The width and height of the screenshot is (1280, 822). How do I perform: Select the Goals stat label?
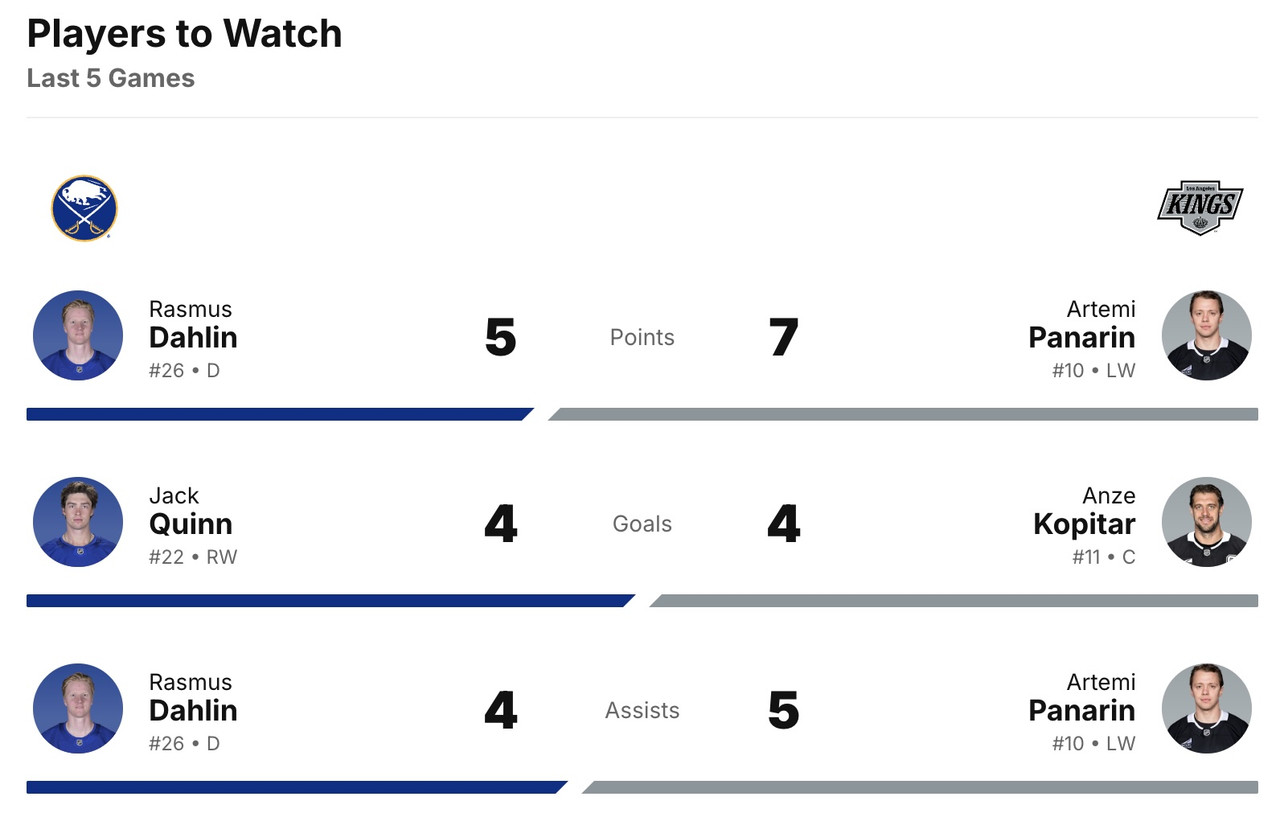[x=642, y=524]
